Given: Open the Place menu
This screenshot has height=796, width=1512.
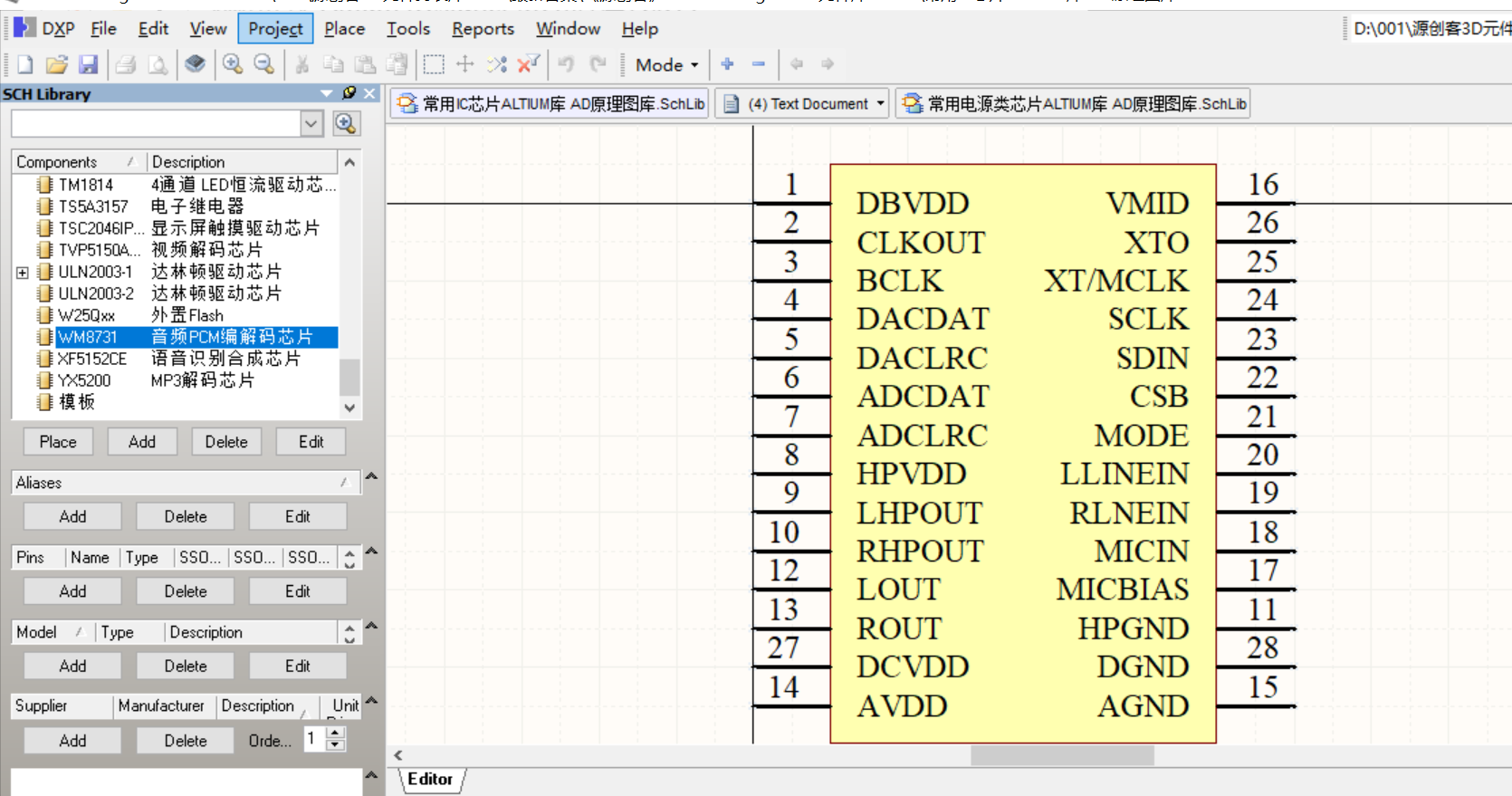Looking at the screenshot, I should click(x=344, y=29).
